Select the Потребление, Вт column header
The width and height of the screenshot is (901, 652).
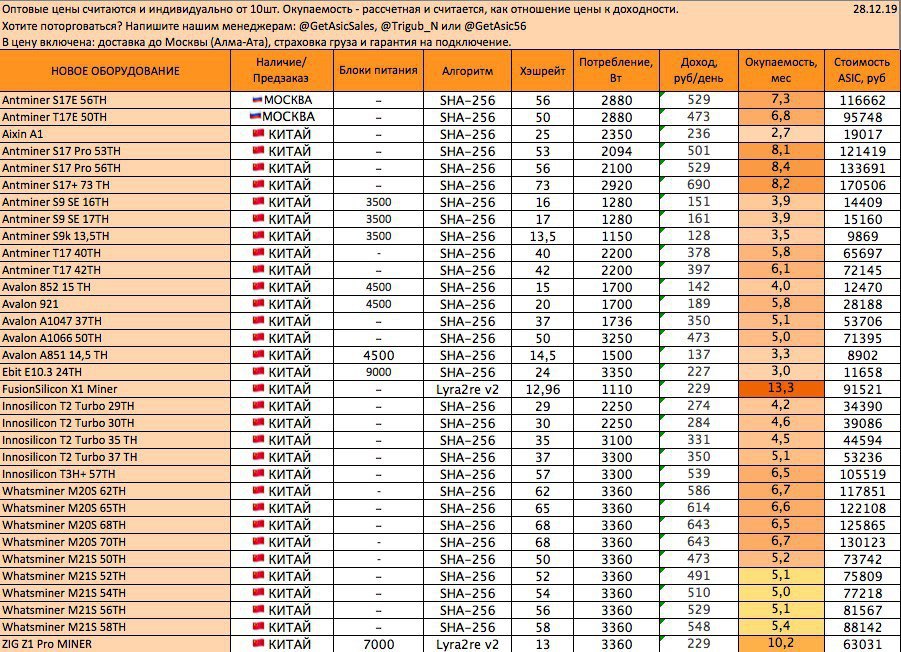coord(616,71)
